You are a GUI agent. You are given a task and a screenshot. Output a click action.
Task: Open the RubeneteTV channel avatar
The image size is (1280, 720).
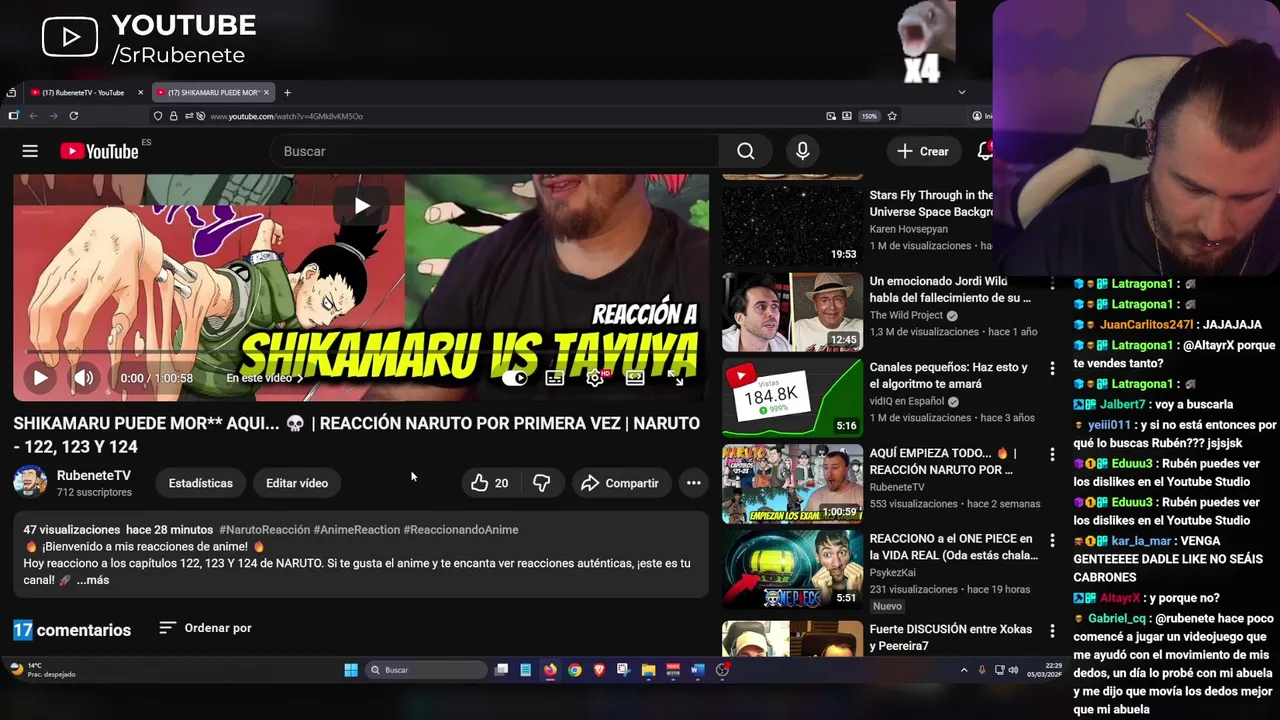(x=30, y=482)
